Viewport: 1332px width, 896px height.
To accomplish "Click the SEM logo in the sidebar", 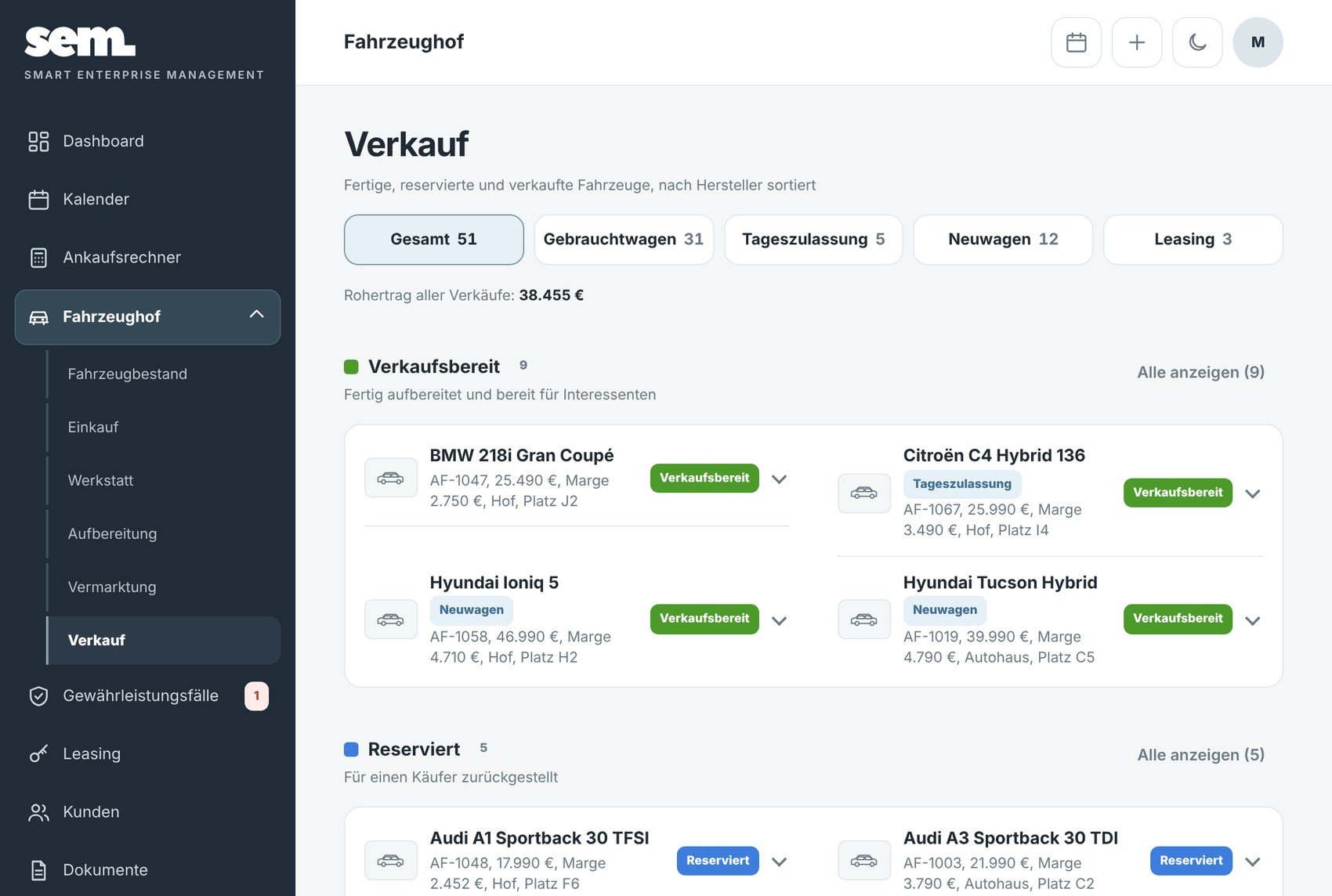I will (80, 42).
